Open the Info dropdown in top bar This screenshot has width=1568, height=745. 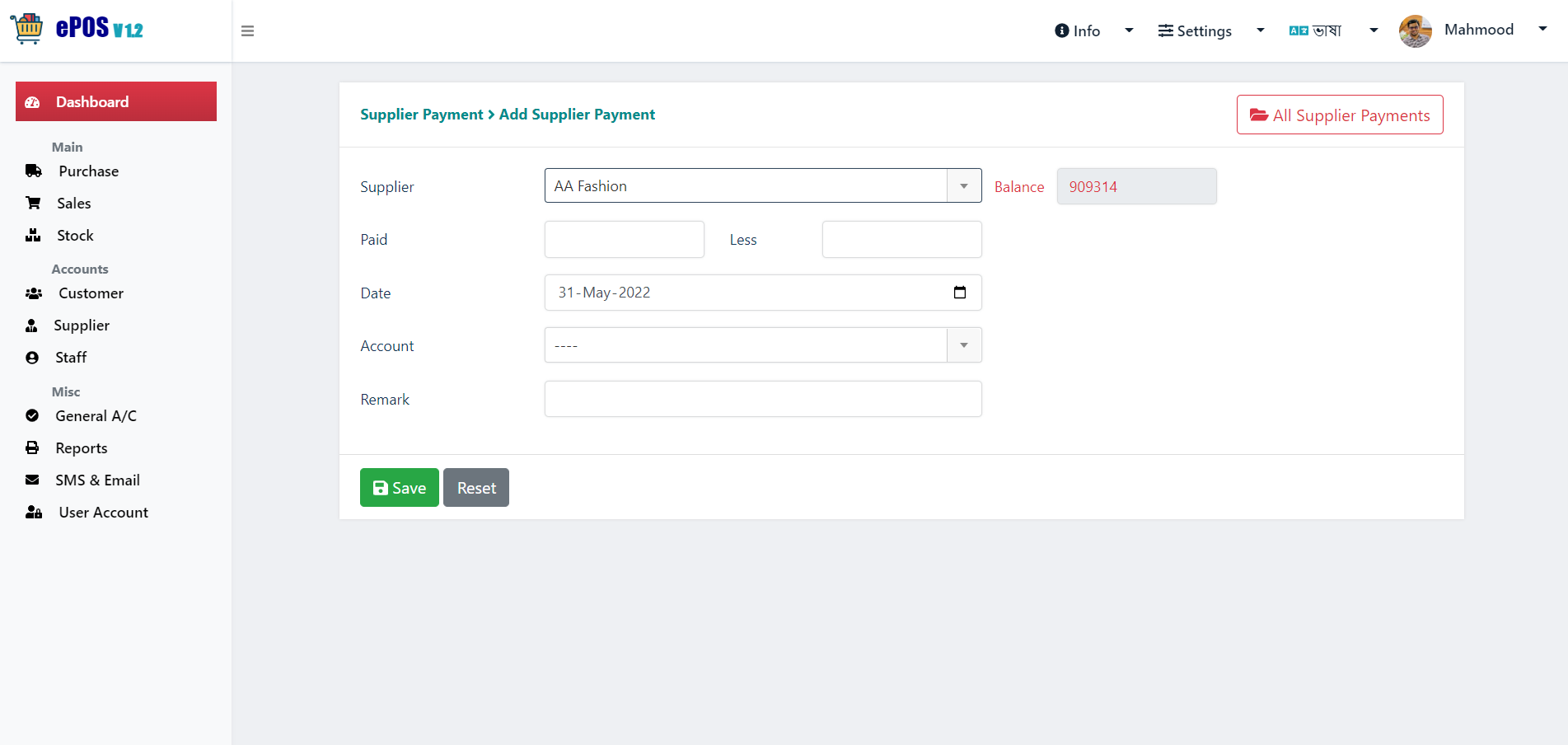click(1093, 30)
